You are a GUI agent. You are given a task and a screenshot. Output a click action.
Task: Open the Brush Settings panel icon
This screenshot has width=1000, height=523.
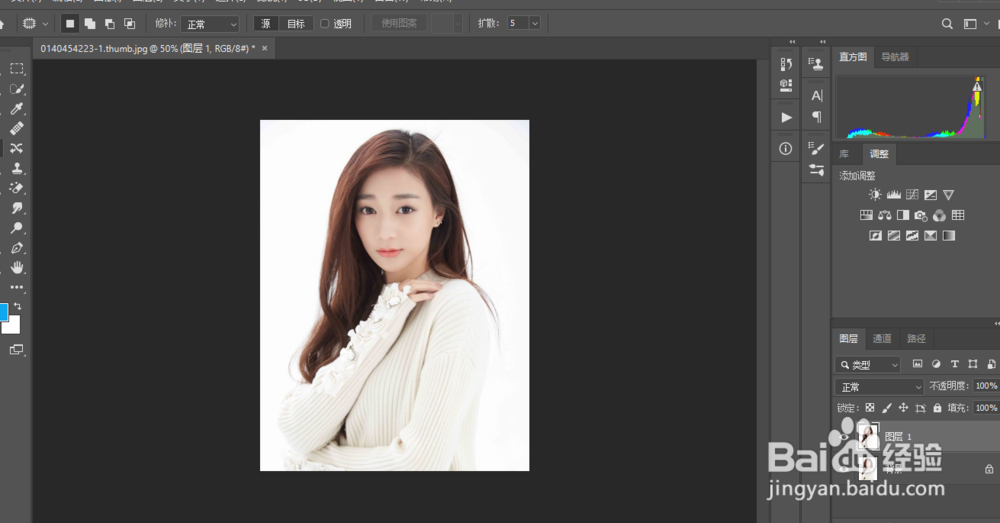pos(816,149)
